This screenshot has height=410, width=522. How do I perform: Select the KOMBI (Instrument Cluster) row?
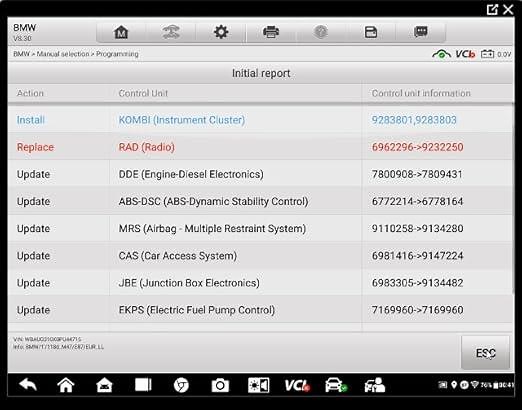[x=261, y=120]
